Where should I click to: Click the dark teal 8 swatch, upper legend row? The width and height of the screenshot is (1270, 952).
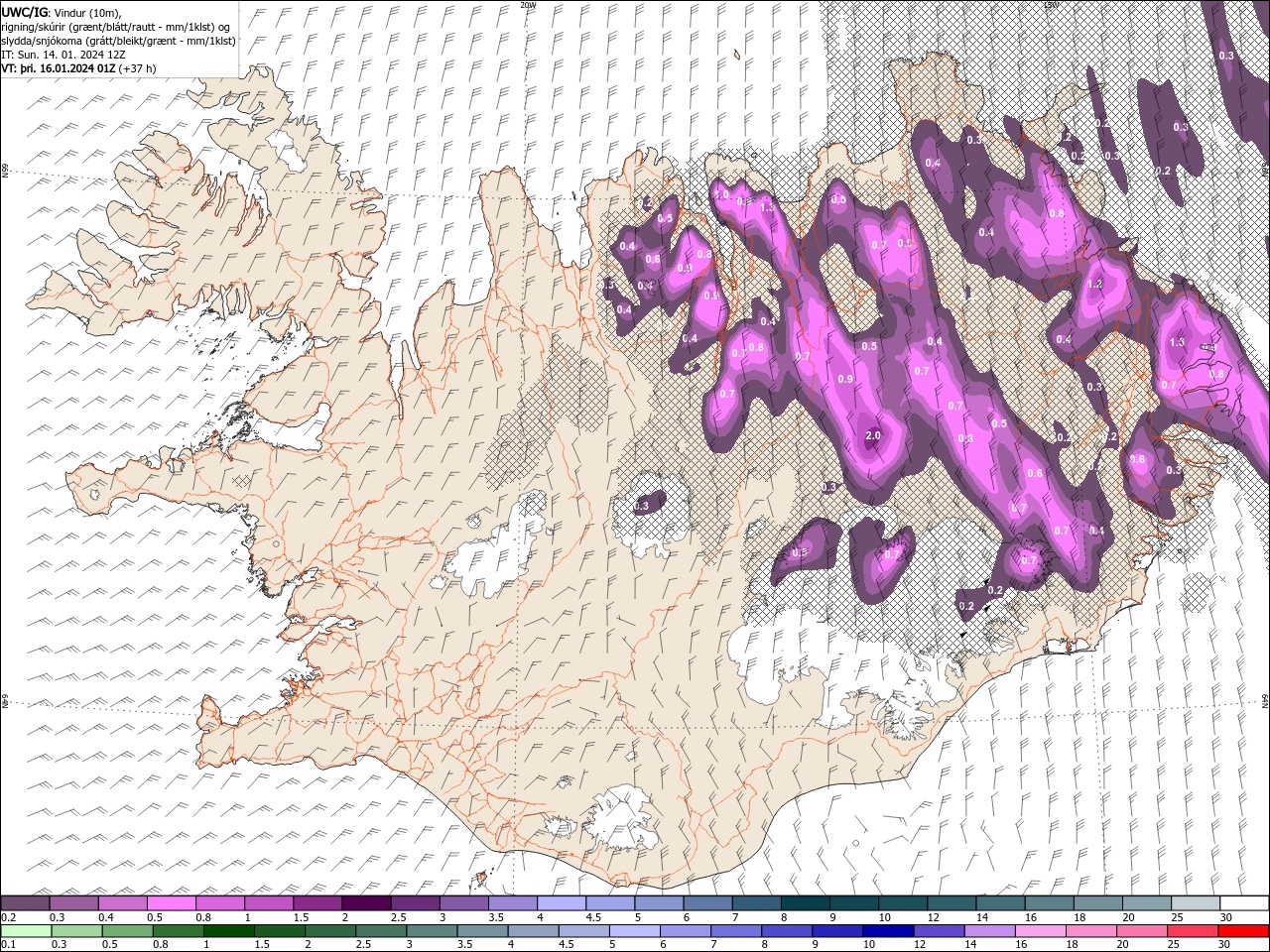point(805,903)
